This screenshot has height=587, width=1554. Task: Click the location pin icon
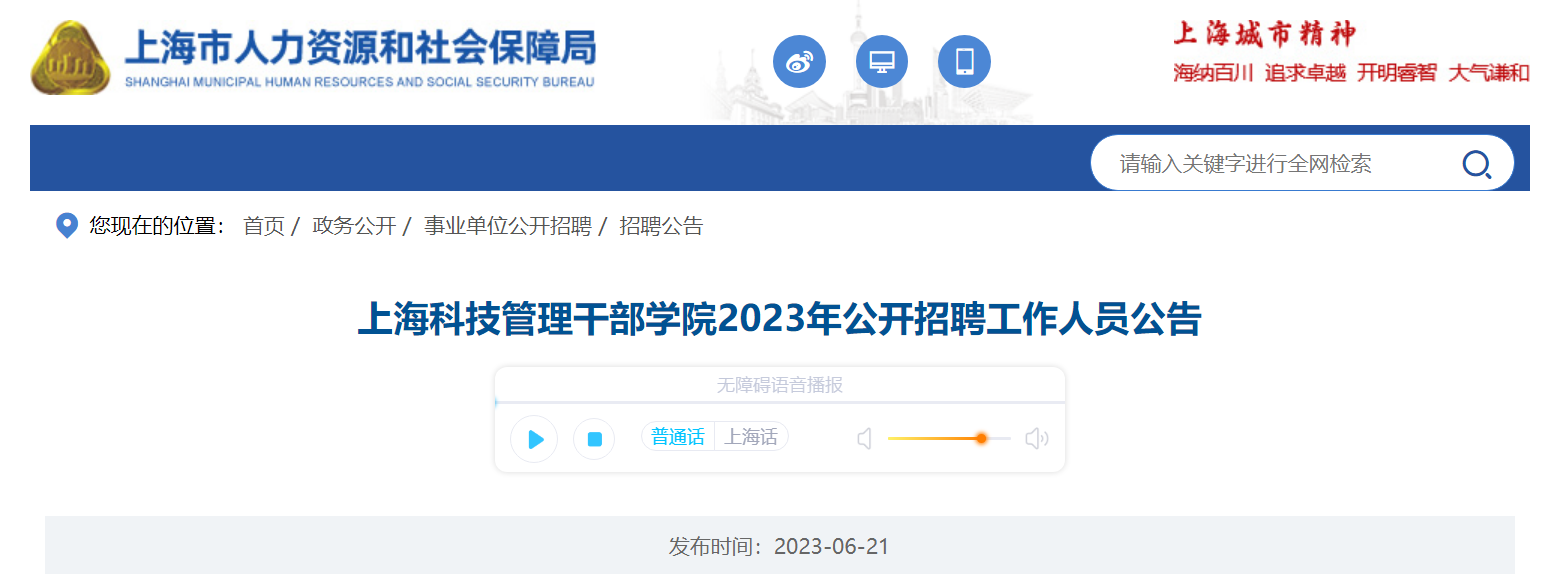pos(67,226)
